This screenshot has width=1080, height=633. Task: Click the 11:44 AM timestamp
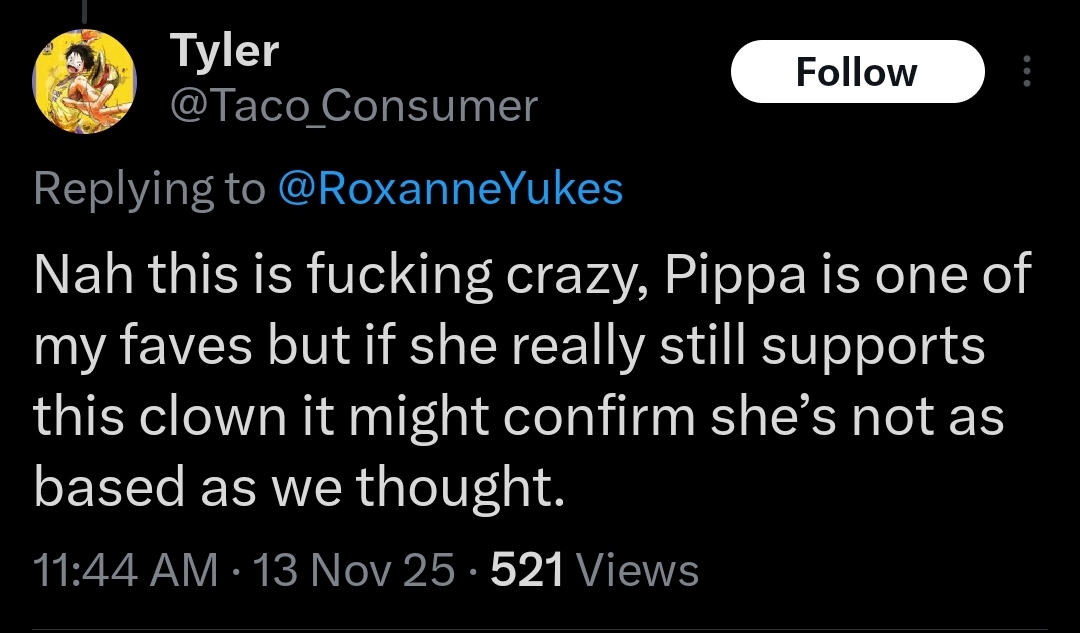125,570
